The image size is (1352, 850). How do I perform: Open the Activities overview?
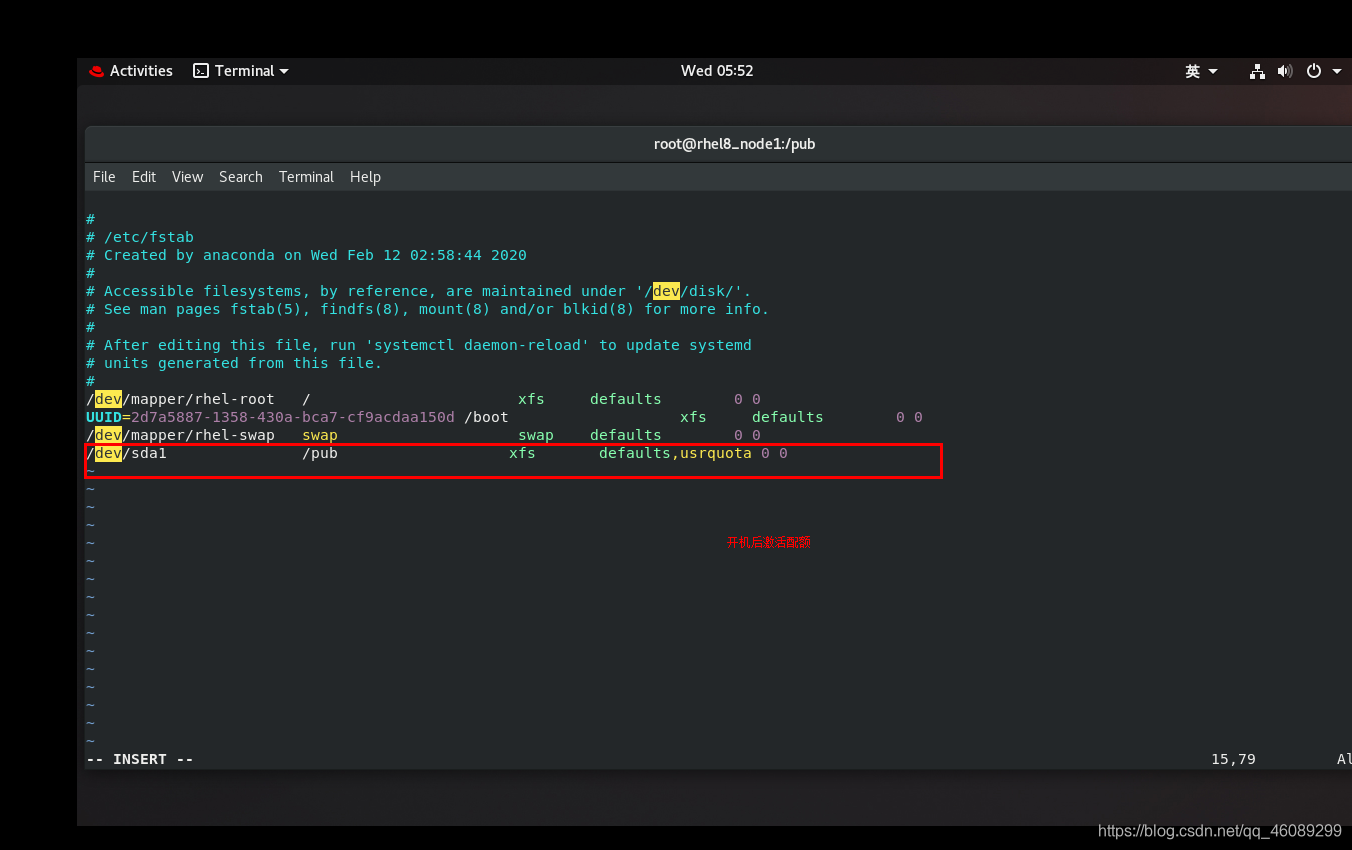[x=141, y=71]
